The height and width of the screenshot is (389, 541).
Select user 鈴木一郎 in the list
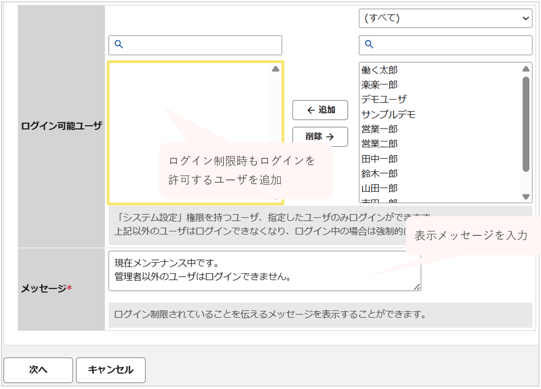click(380, 173)
